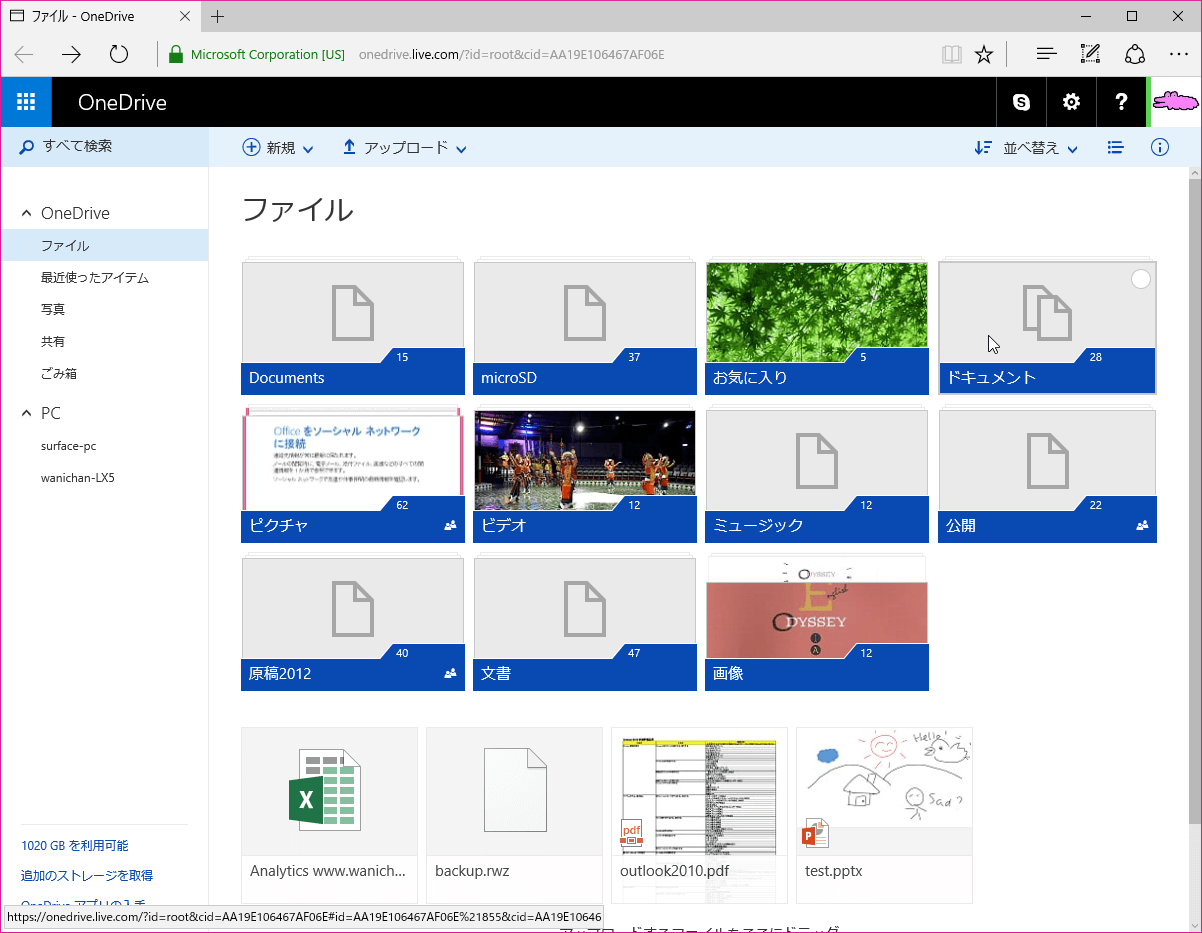Viewport: 1202px width, 933px height.
Task: Open the Edge hub icon
Action: tap(1046, 54)
